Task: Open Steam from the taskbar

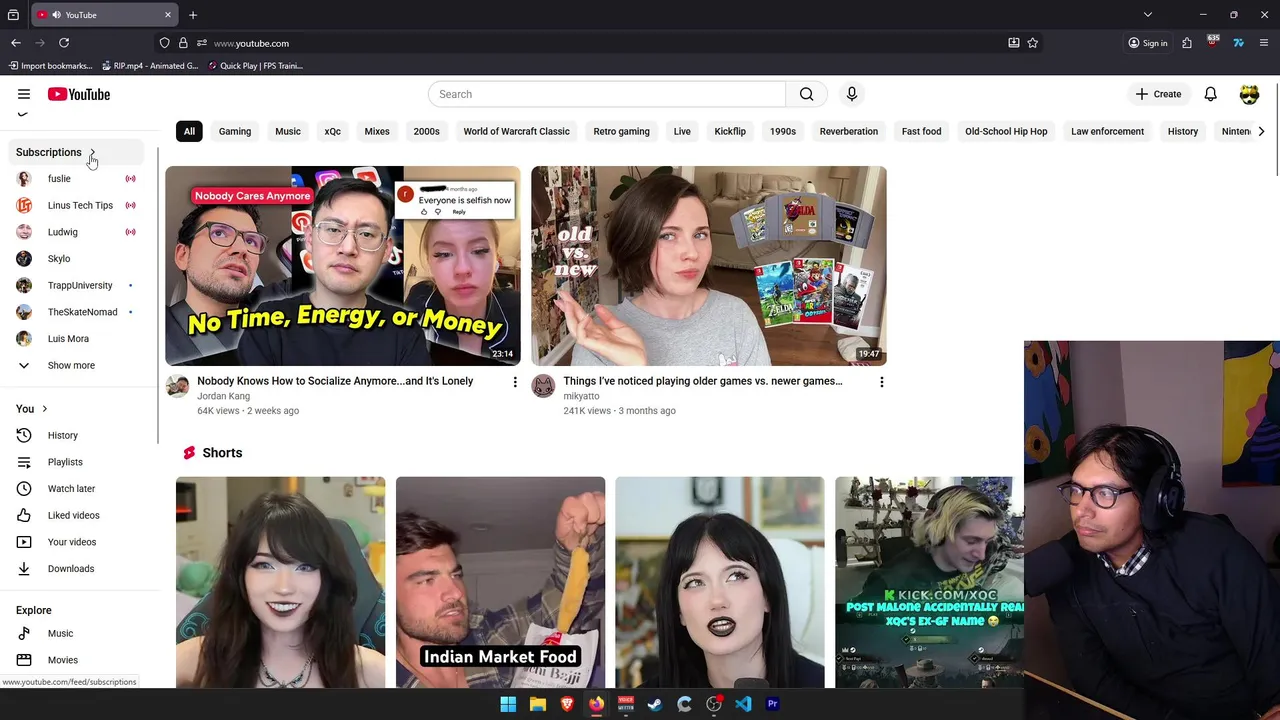Action: tap(655, 704)
